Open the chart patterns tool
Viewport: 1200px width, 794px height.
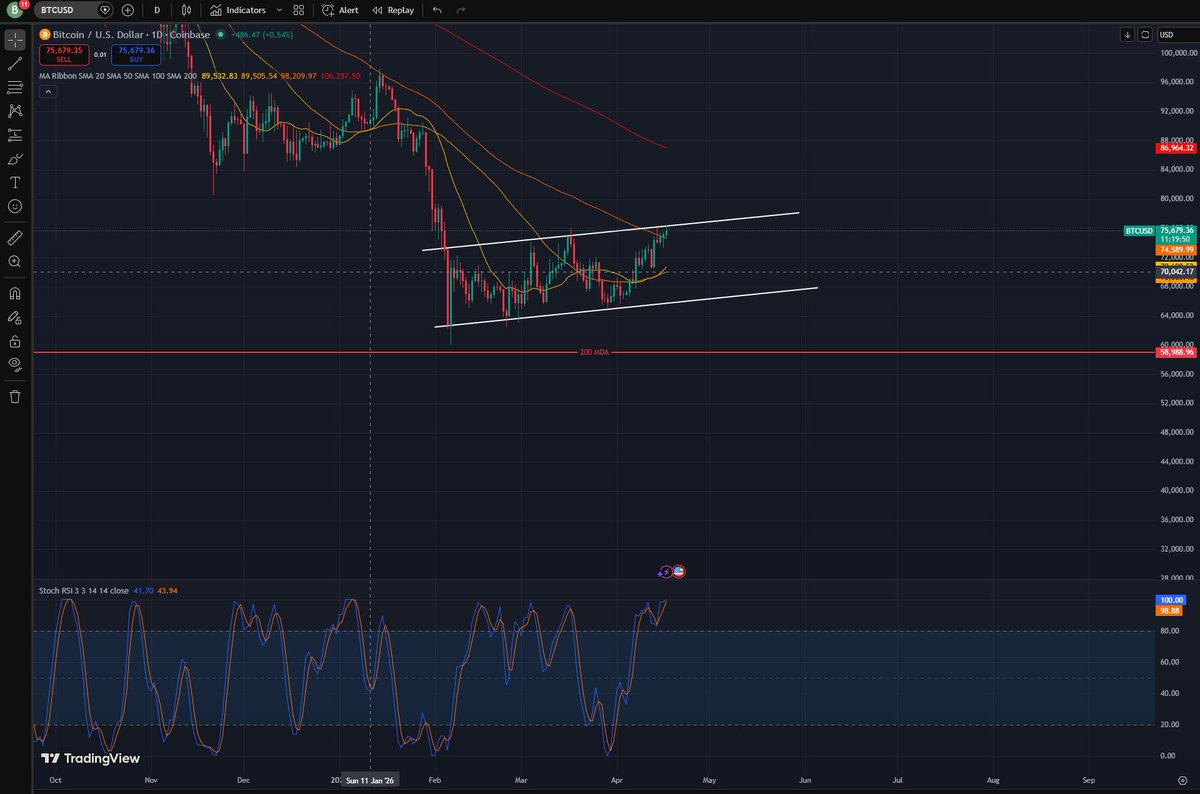pyautogui.click(x=15, y=111)
